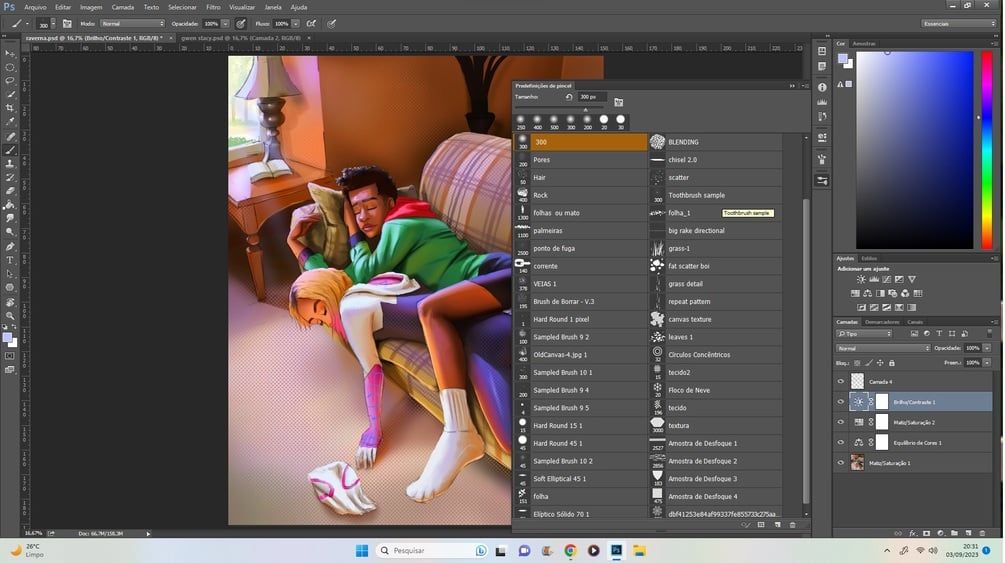Open the Arquivo menu
1005x563 pixels.
pos(35,7)
